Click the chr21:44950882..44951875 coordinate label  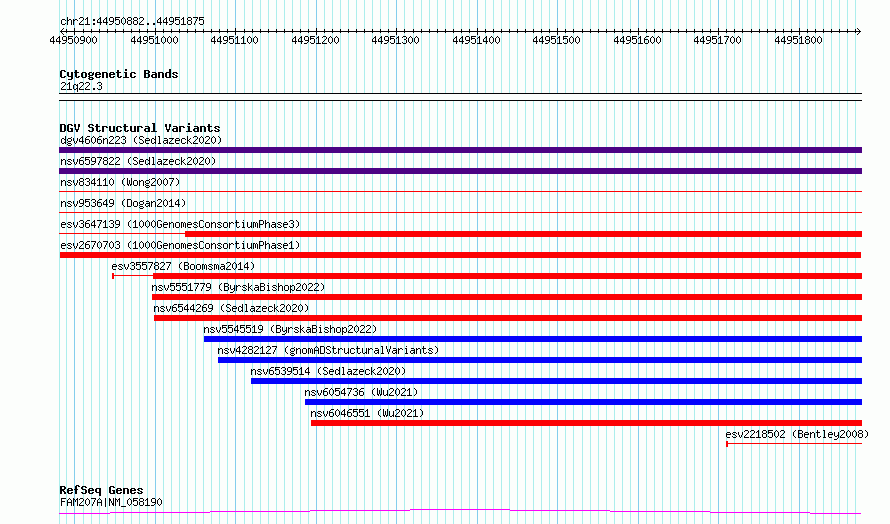click(132, 21)
